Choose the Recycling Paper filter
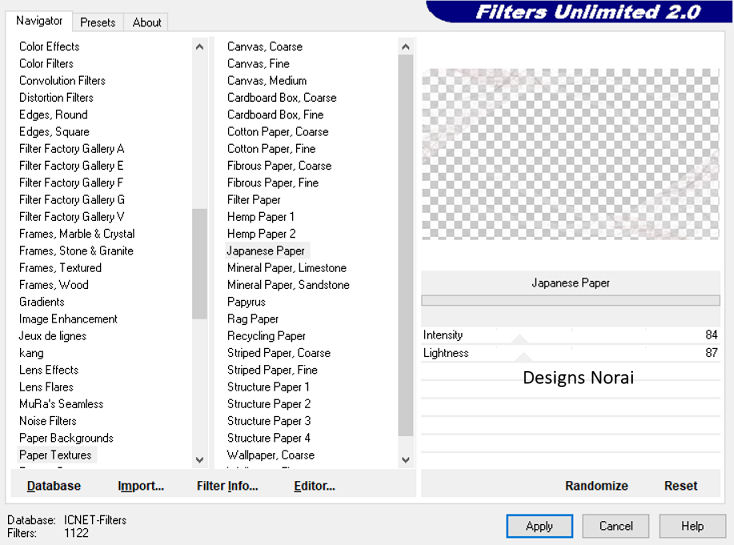This screenshot has width=734, height=545. point(266,336)
